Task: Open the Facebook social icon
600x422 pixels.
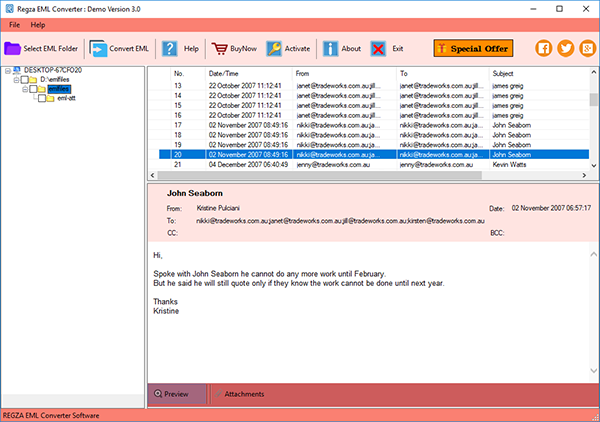Action: 545,48
